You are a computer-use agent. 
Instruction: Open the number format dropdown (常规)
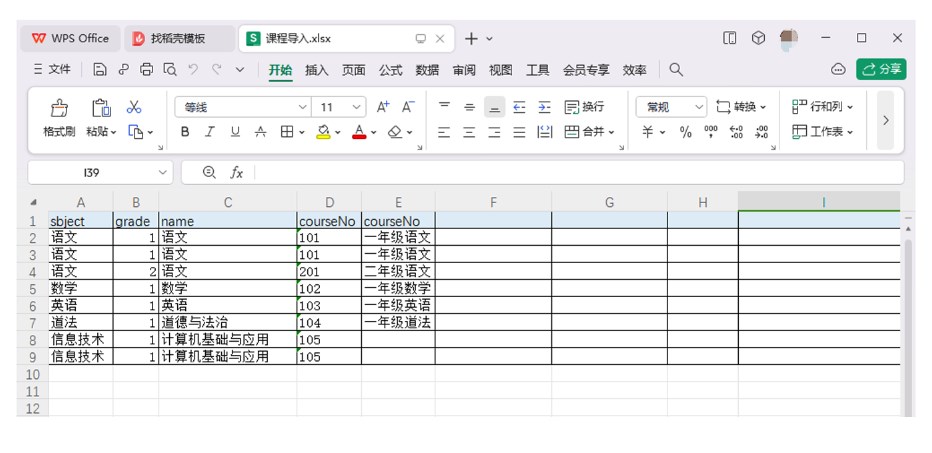pos(671,107)
